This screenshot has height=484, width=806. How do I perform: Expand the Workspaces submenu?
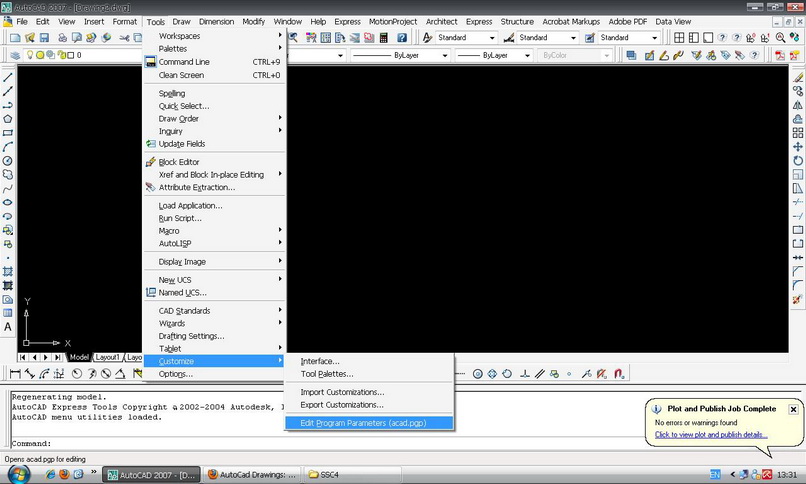[214, 36]
